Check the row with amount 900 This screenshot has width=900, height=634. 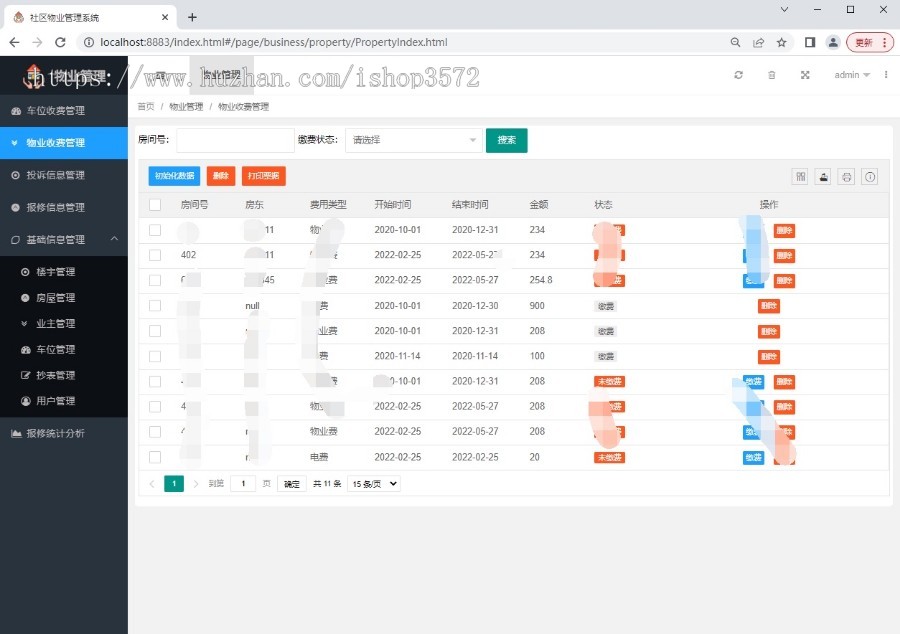pos(155,306)
